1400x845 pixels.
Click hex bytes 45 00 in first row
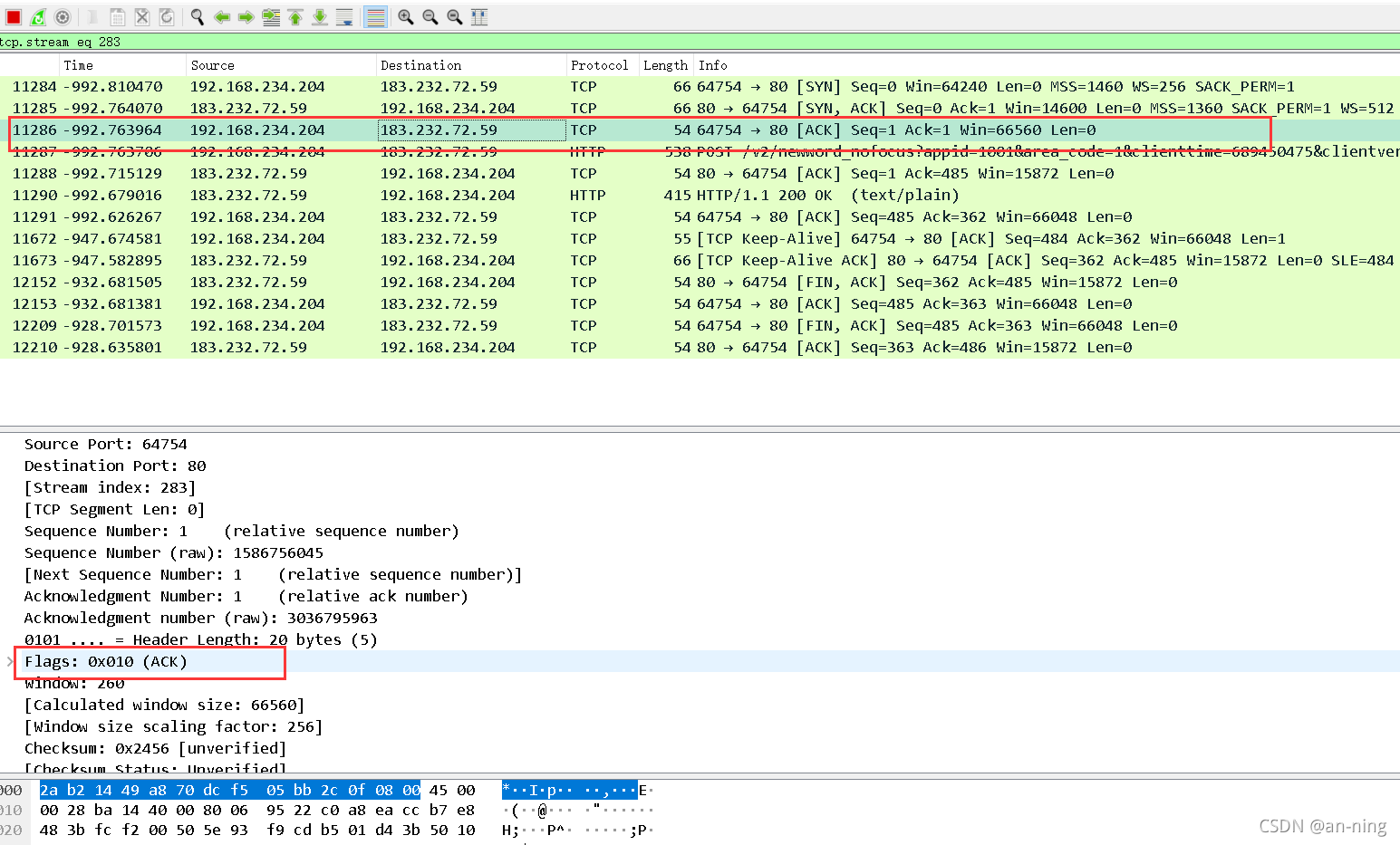click(452, 790)
